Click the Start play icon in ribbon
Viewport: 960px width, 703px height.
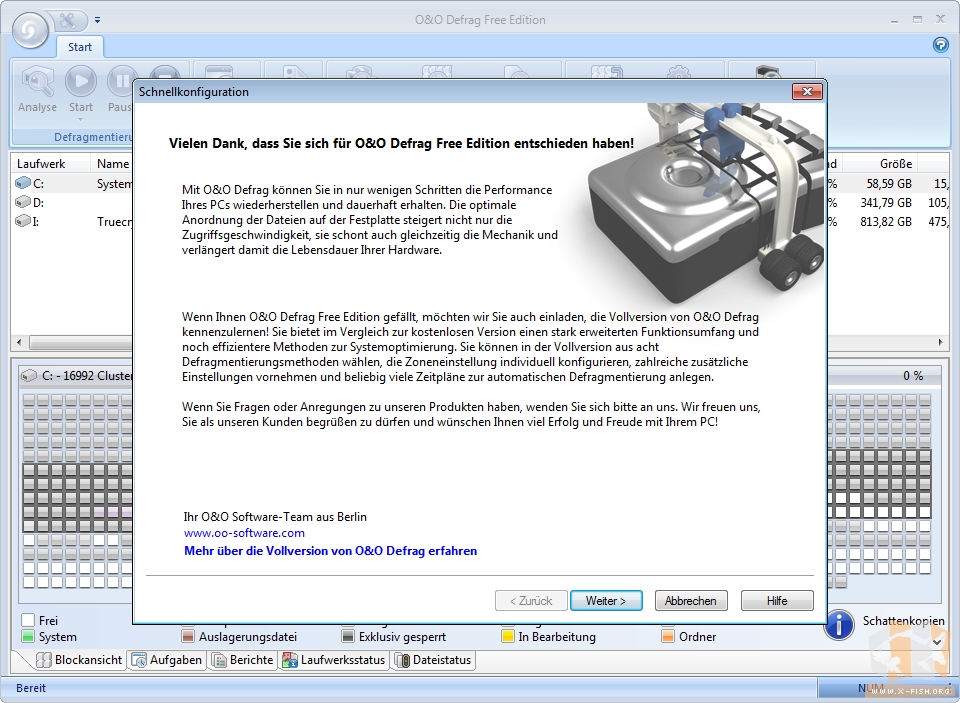click(x=81, y=81)
